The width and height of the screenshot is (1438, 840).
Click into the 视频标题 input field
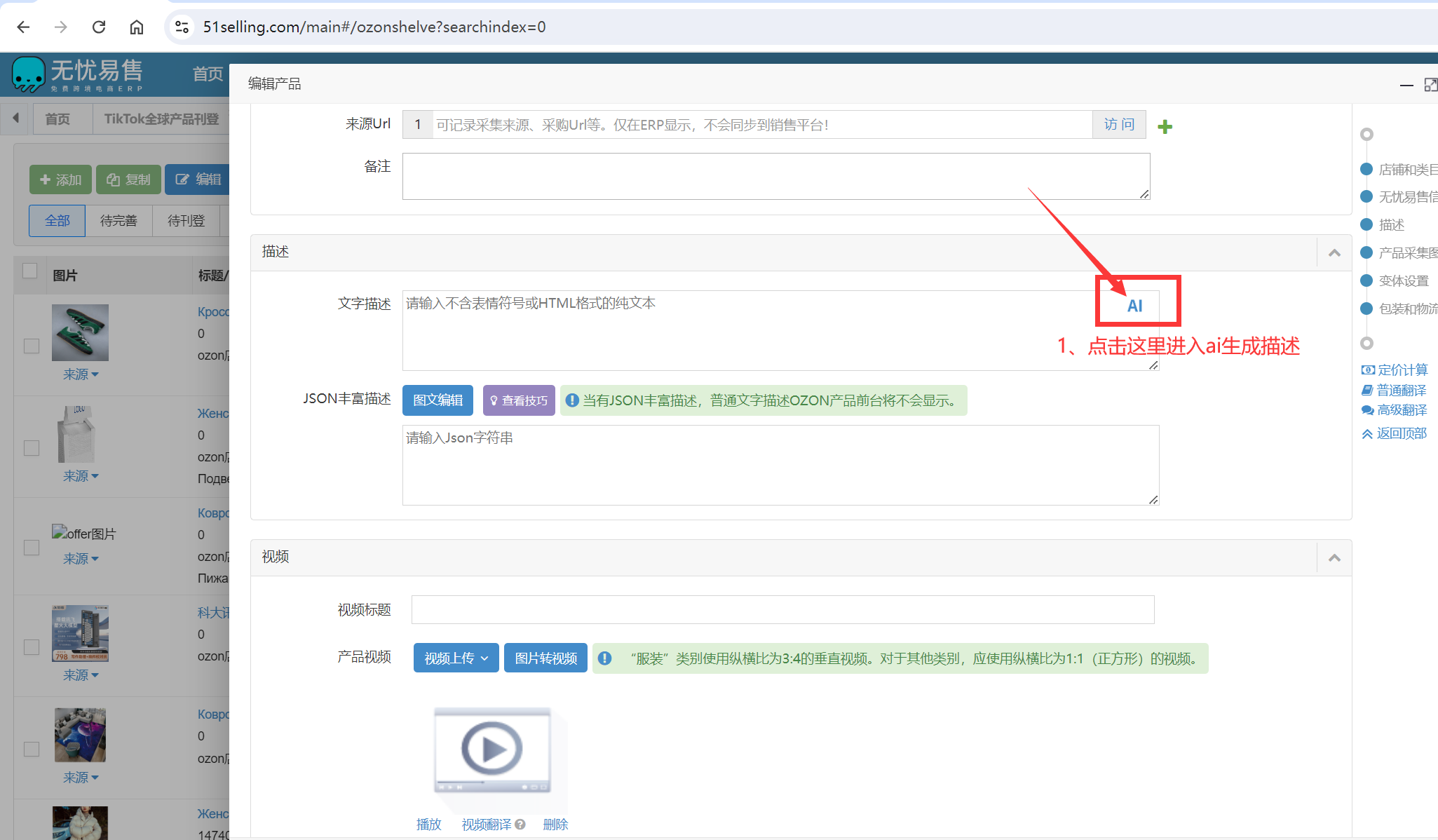tap(782, 609)
